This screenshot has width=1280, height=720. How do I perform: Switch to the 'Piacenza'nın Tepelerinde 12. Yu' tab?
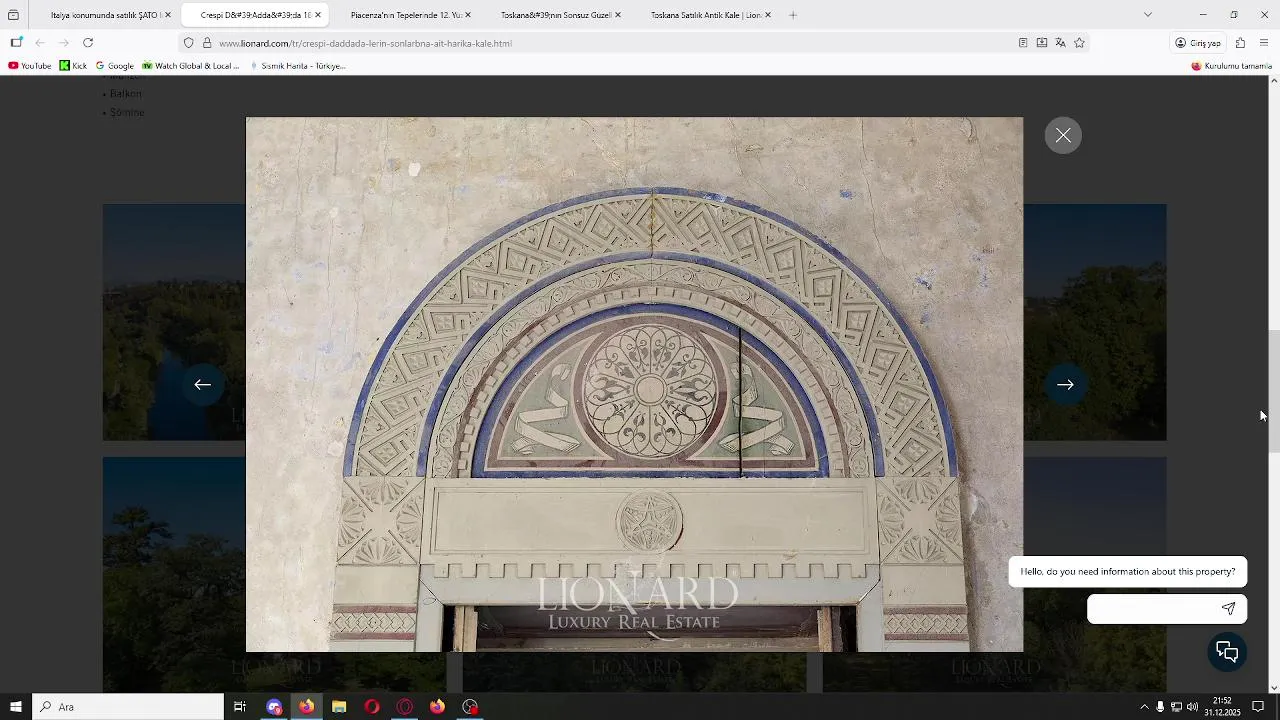click(405, 15)
